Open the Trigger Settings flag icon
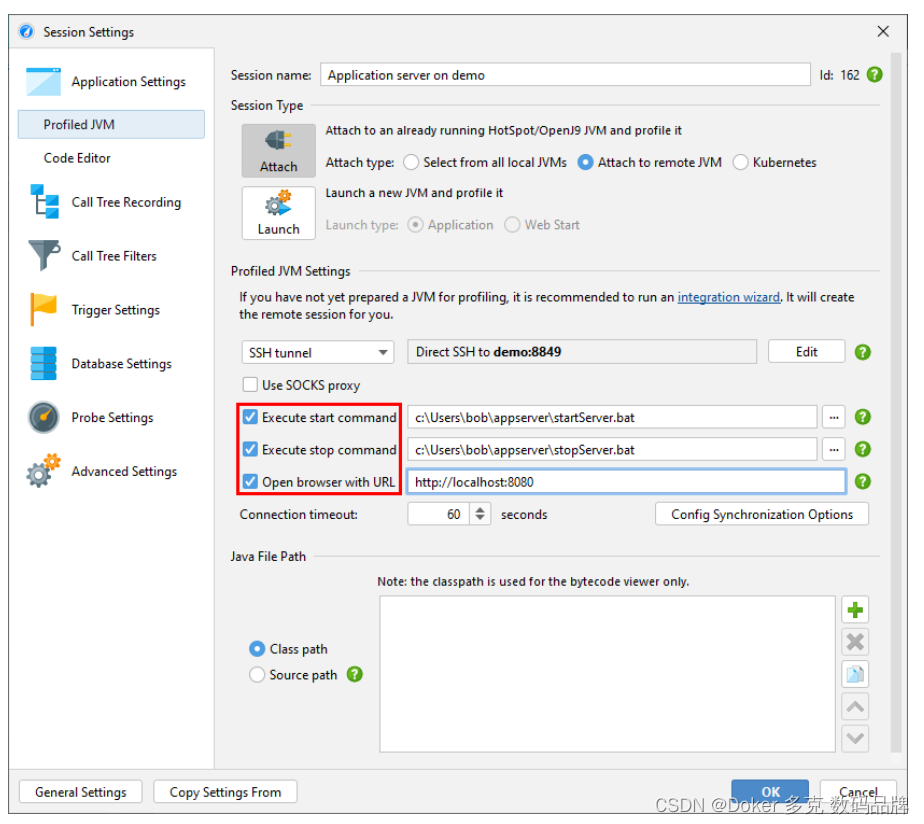The width and height of the screenshot is (924, 824). point(42,309)
